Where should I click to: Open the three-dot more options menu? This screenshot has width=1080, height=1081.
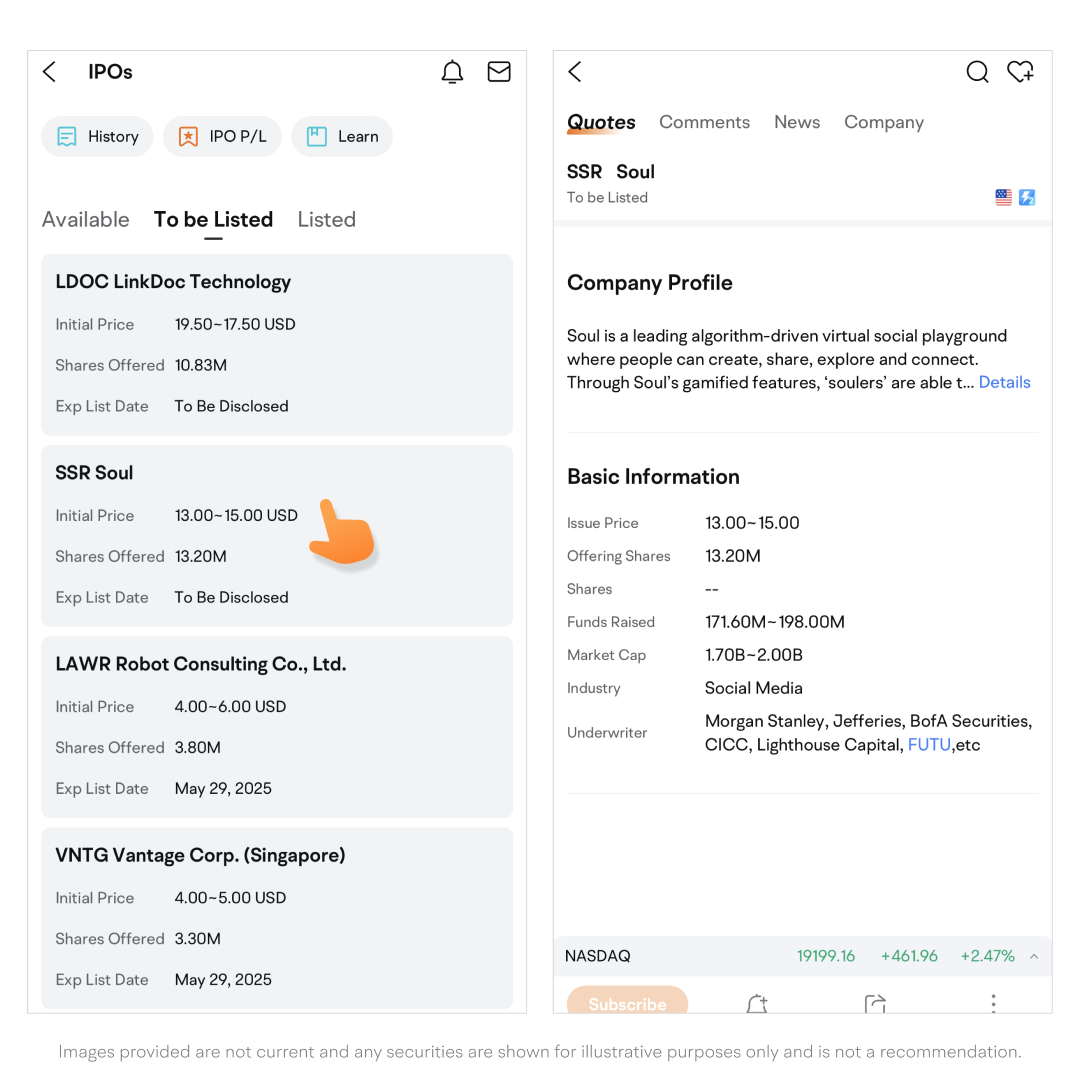click(x=993, y=1003)
